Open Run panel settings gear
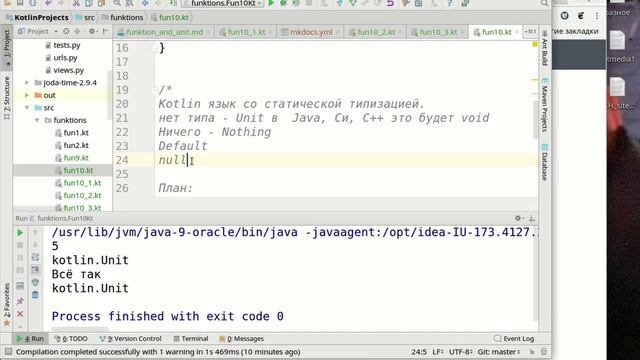 [518, 218]
